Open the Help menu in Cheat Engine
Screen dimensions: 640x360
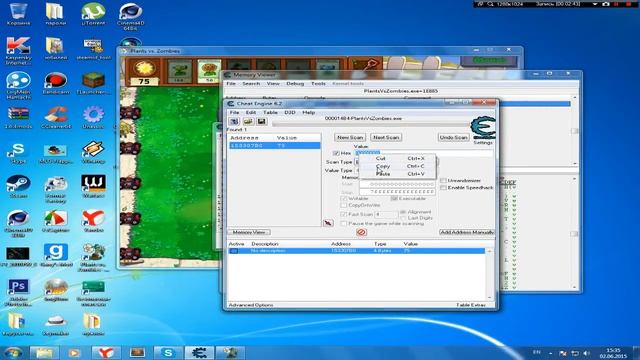point(308,112)
